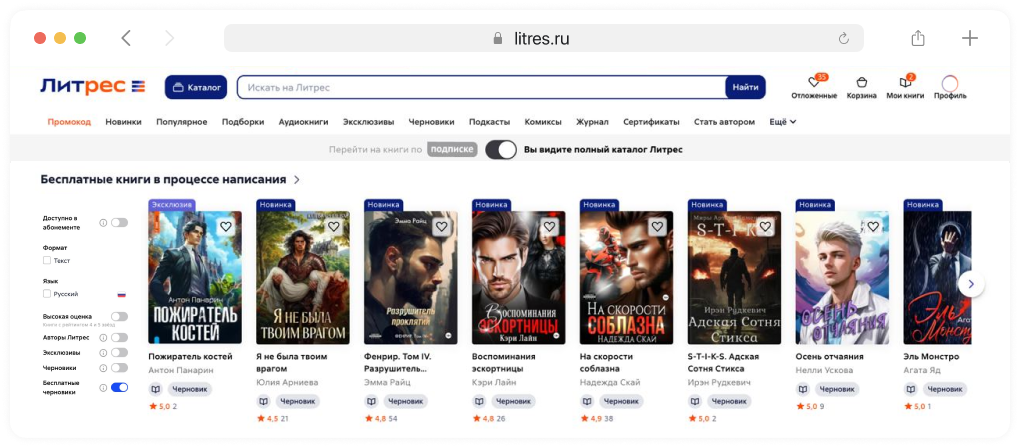Open the Журнал menu item
The width and height of the screenshot is (1020, 448).
click(x=592, y=122)
